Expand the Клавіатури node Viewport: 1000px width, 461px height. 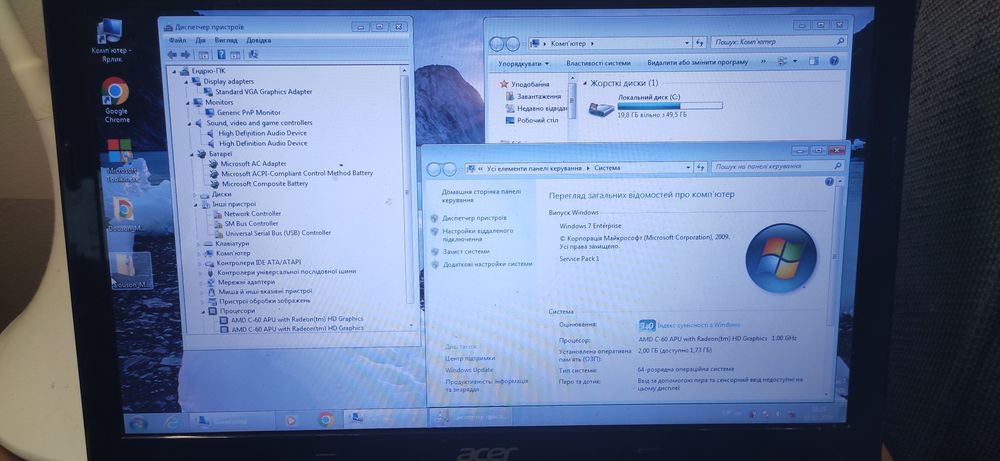pos(198,244)
